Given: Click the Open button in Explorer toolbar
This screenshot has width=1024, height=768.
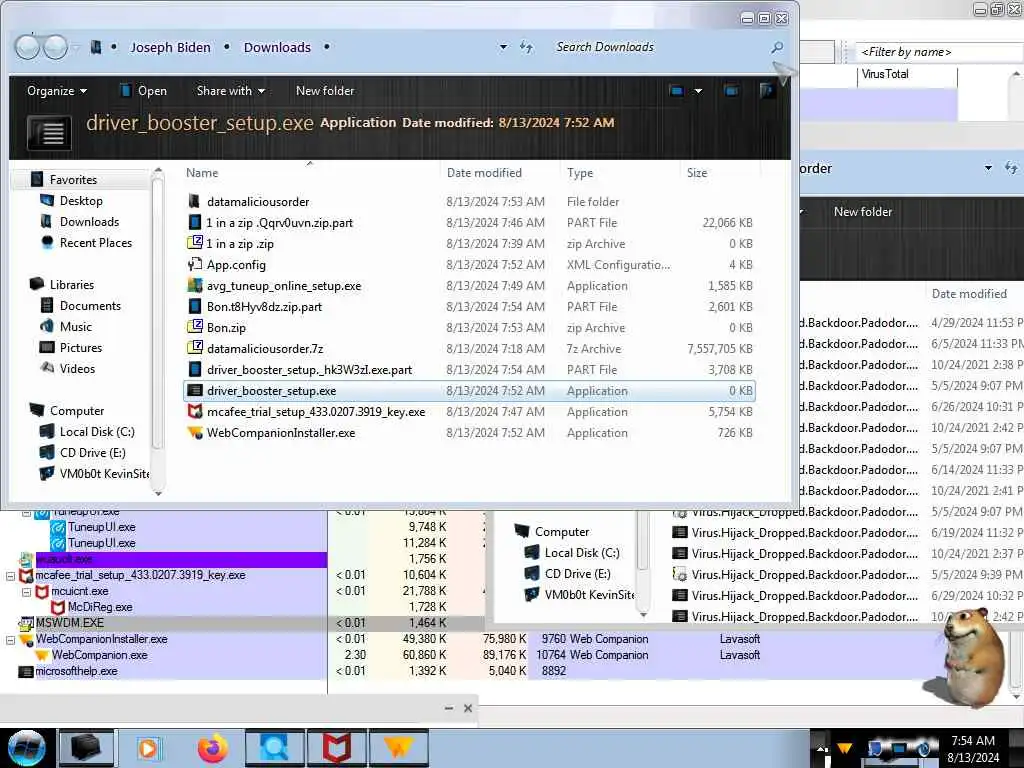Looking at the screenshot, I should tap(144, 91).
